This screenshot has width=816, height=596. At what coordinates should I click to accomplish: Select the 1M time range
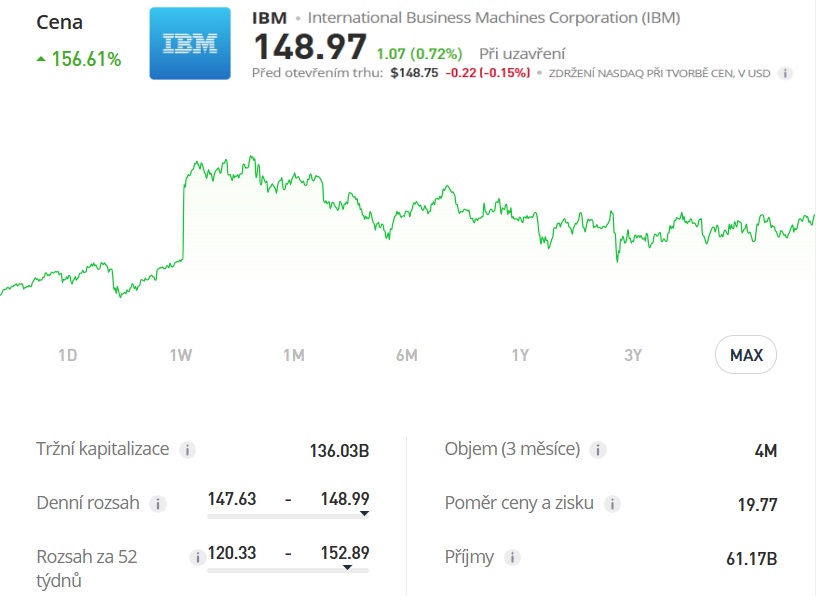click(294, 355)
